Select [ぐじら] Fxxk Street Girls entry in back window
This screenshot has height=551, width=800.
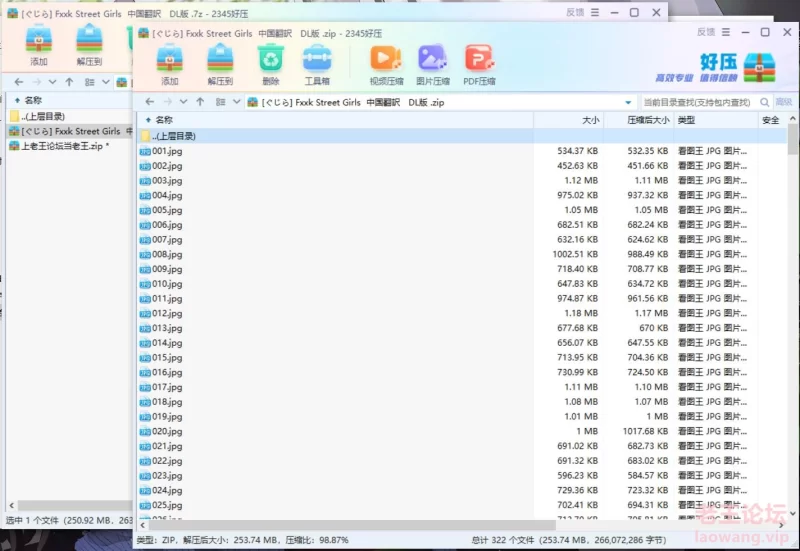pyautogui.click(x=70, y=131)
